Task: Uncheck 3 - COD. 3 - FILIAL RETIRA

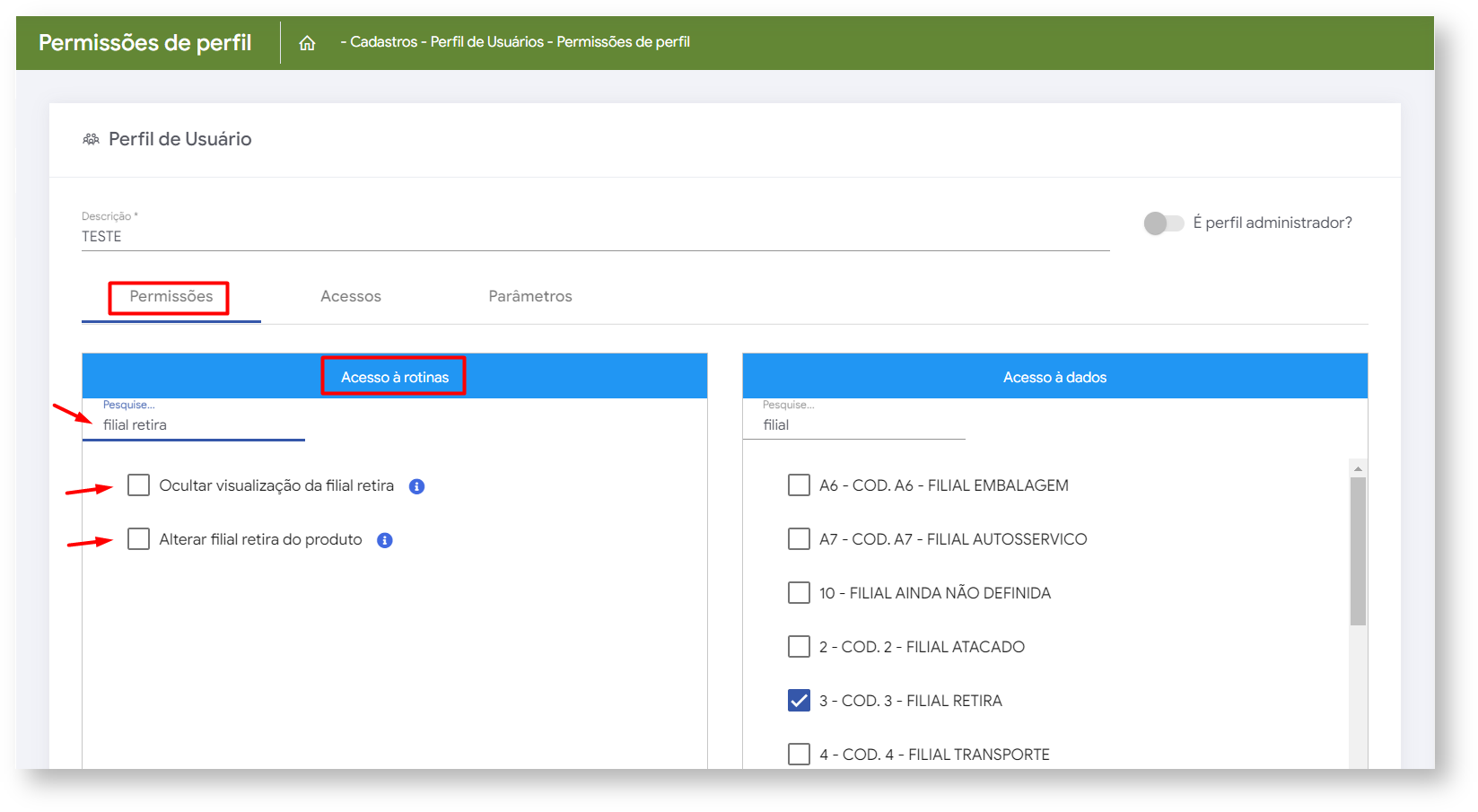Action: (799, 701)
